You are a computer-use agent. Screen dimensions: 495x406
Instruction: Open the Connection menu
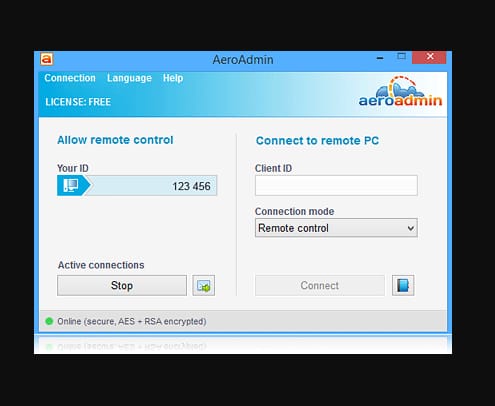point(70,78)
